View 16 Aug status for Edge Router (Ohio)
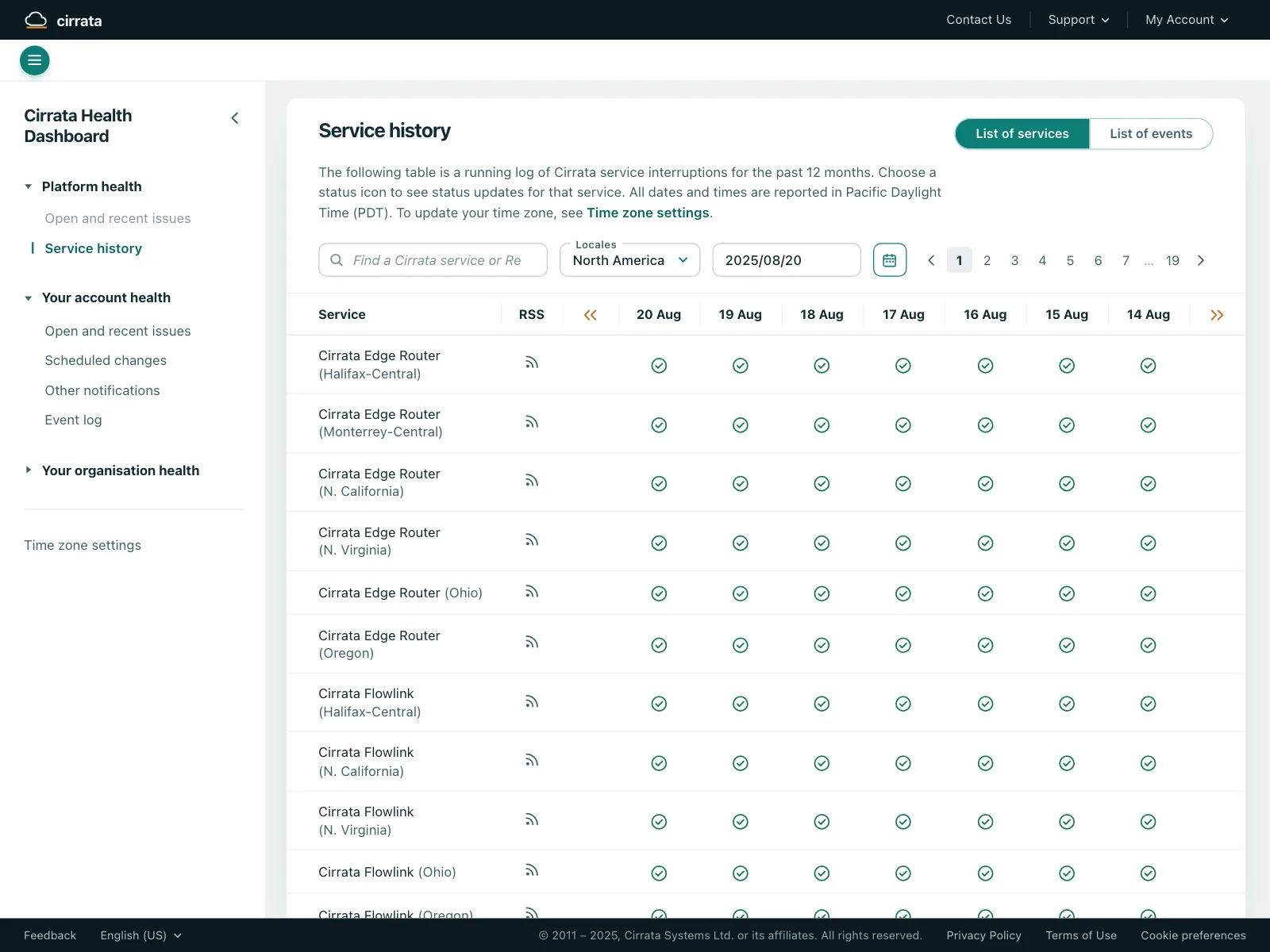Image resolution: width=1270 pixels, height=952 pixels. click(985, 594)
